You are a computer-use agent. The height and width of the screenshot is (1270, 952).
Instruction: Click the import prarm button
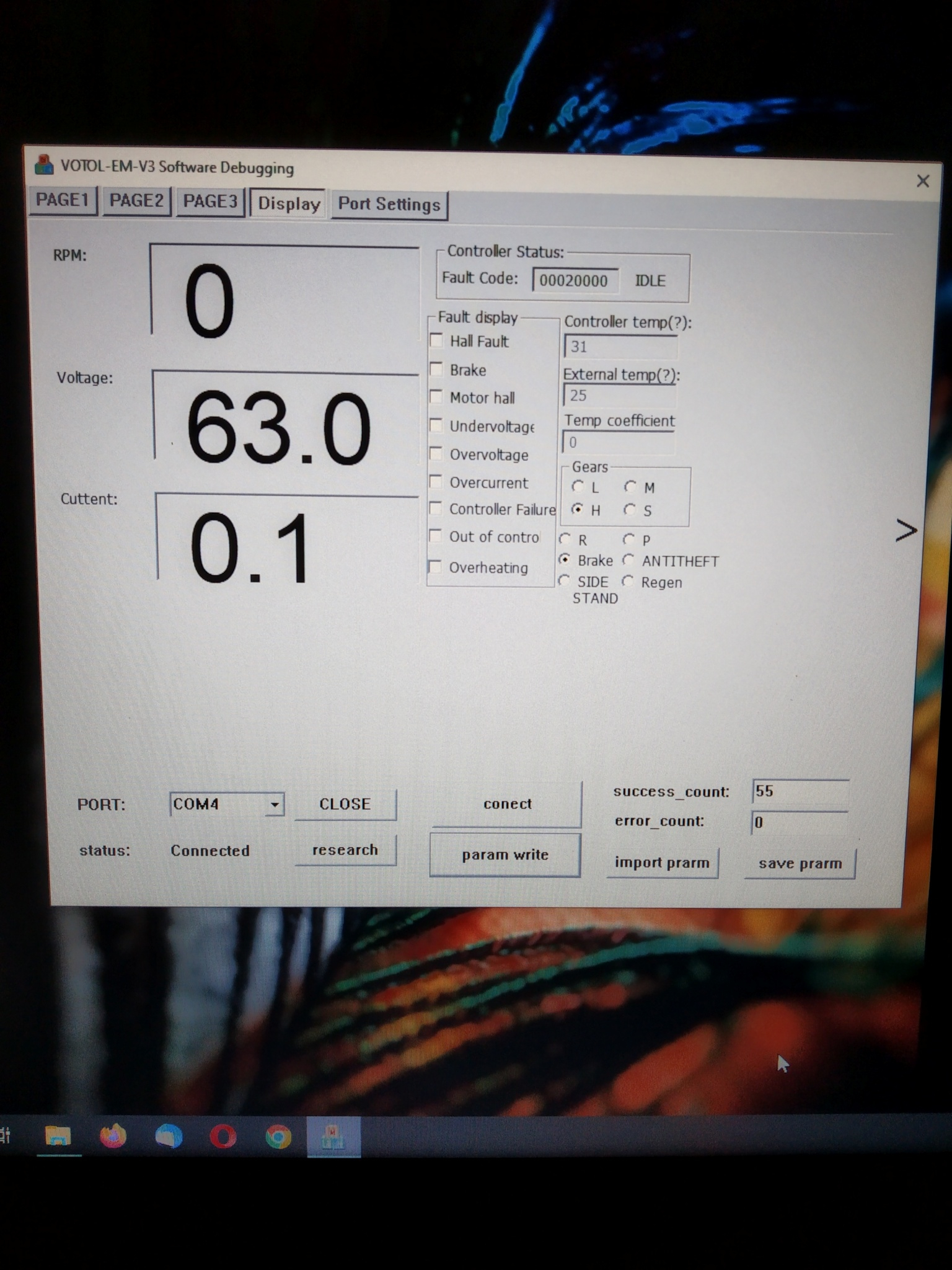click(x=662, y=863)
